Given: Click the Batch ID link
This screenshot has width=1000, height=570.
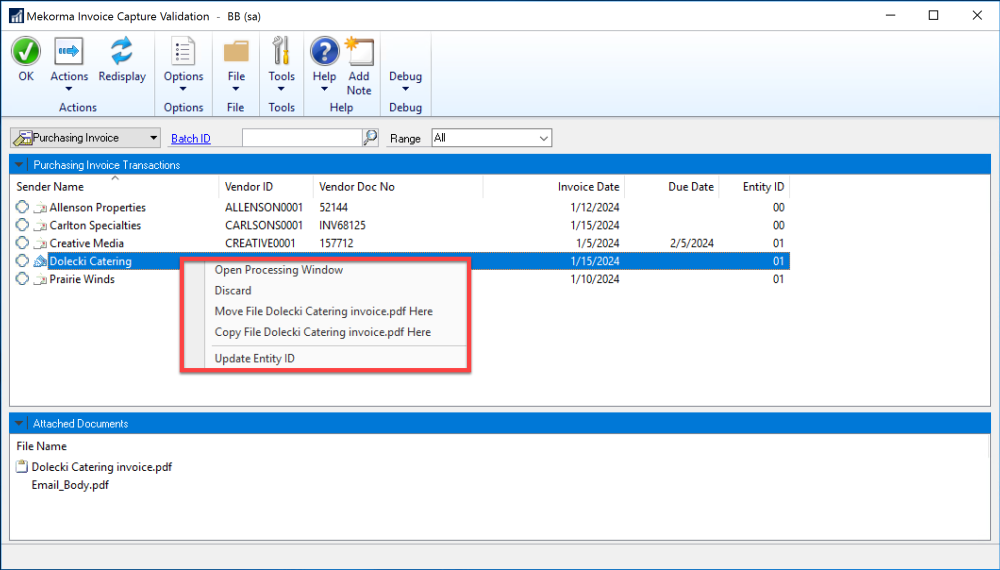Looking at the screenshot, I should pyautogui.click(x=191, y=138).
